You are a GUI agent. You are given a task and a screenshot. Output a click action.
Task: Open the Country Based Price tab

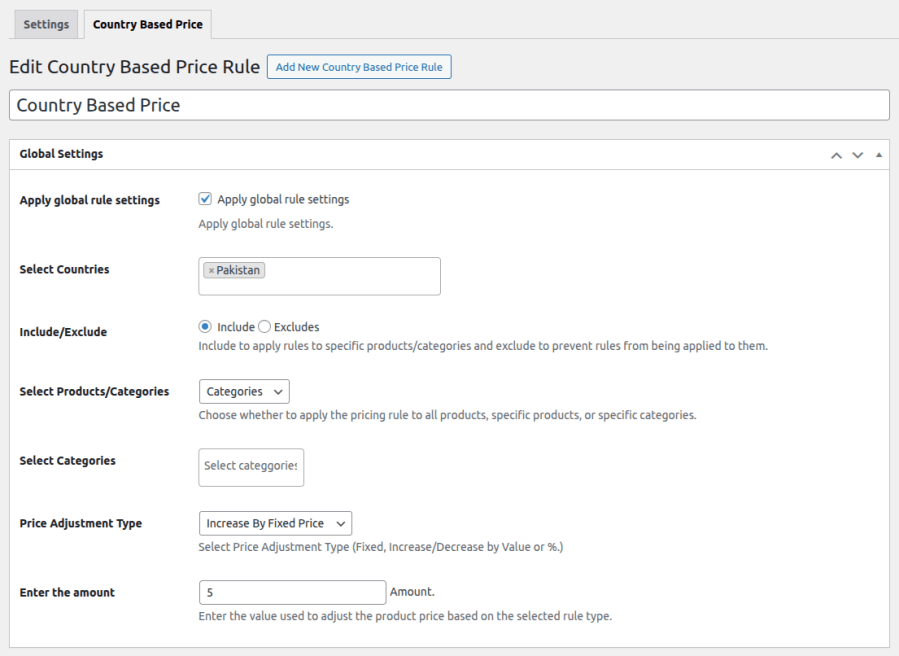148,25
